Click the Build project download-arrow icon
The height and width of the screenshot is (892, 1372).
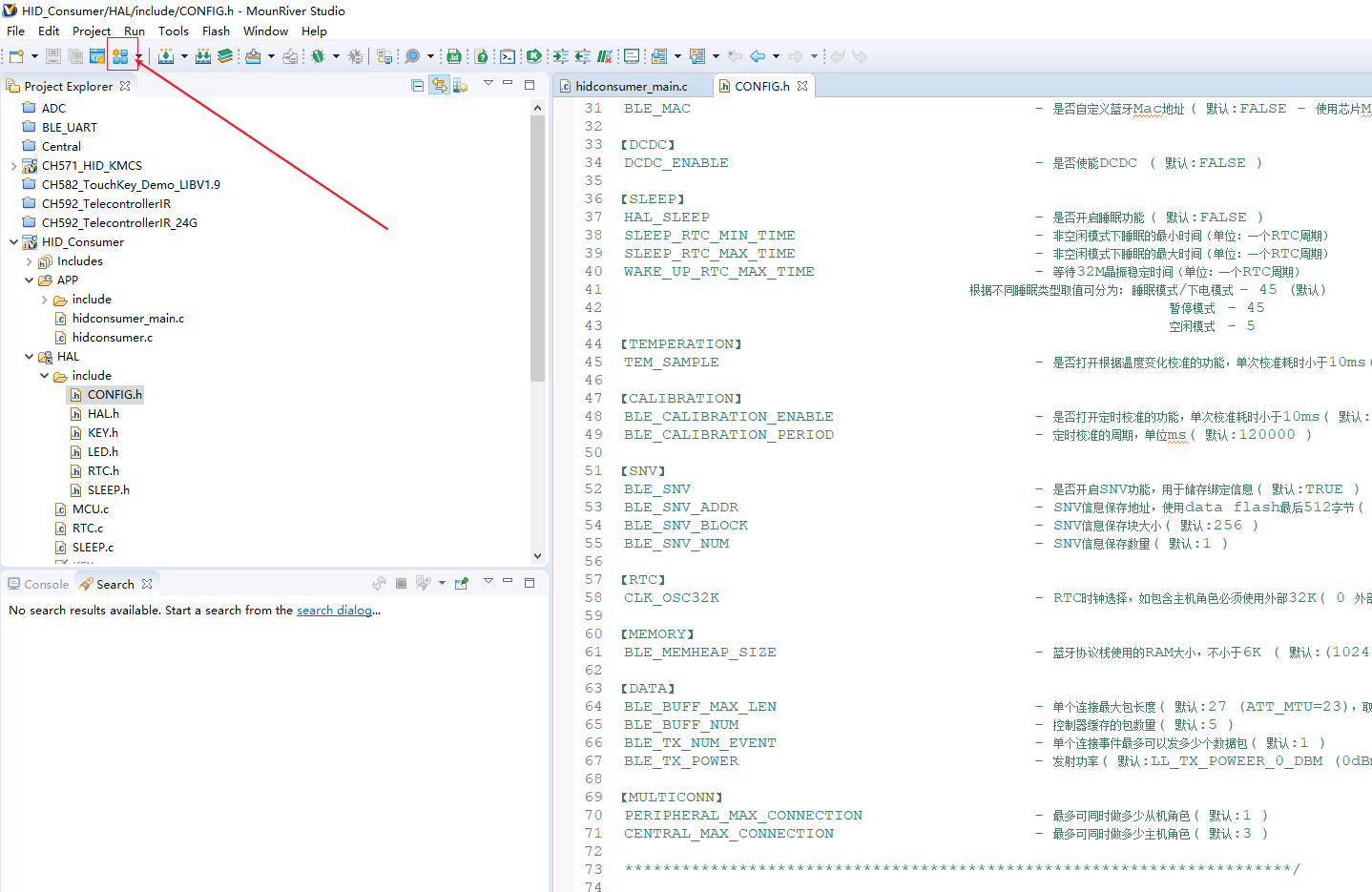coord(166,56)
